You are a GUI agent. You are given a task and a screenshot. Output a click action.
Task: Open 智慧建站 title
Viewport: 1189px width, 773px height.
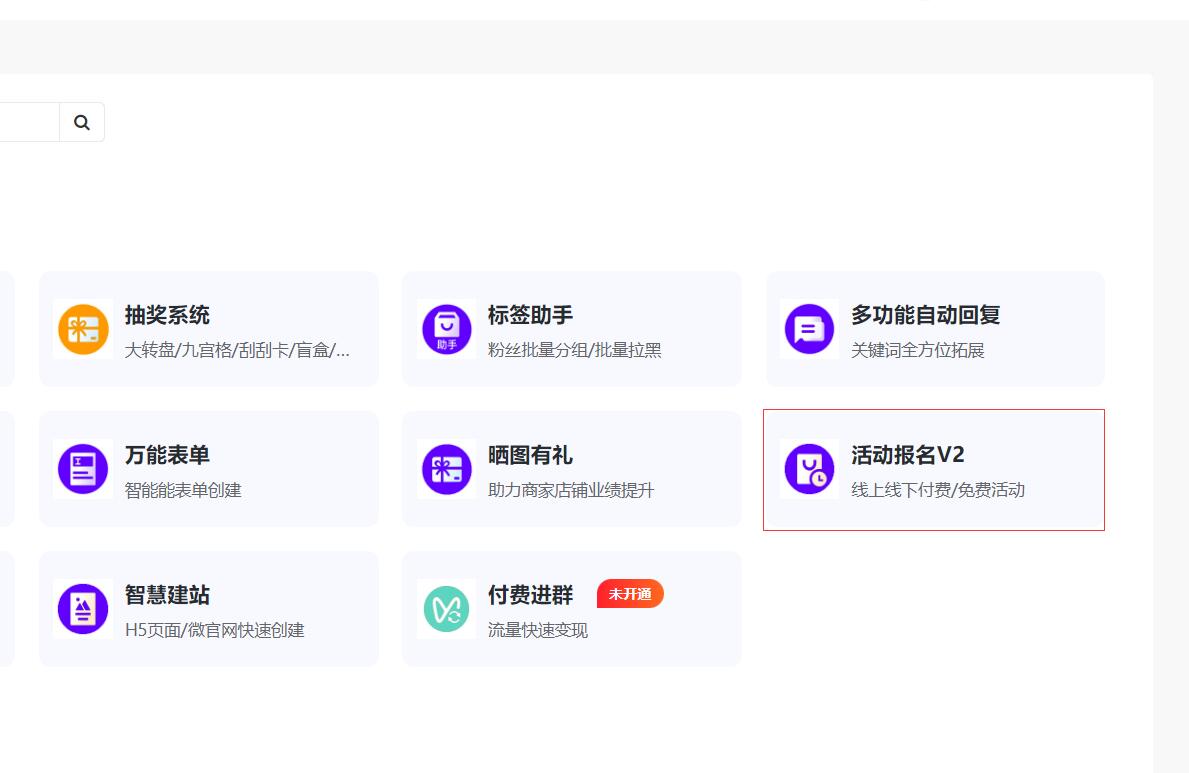[167, 595]
